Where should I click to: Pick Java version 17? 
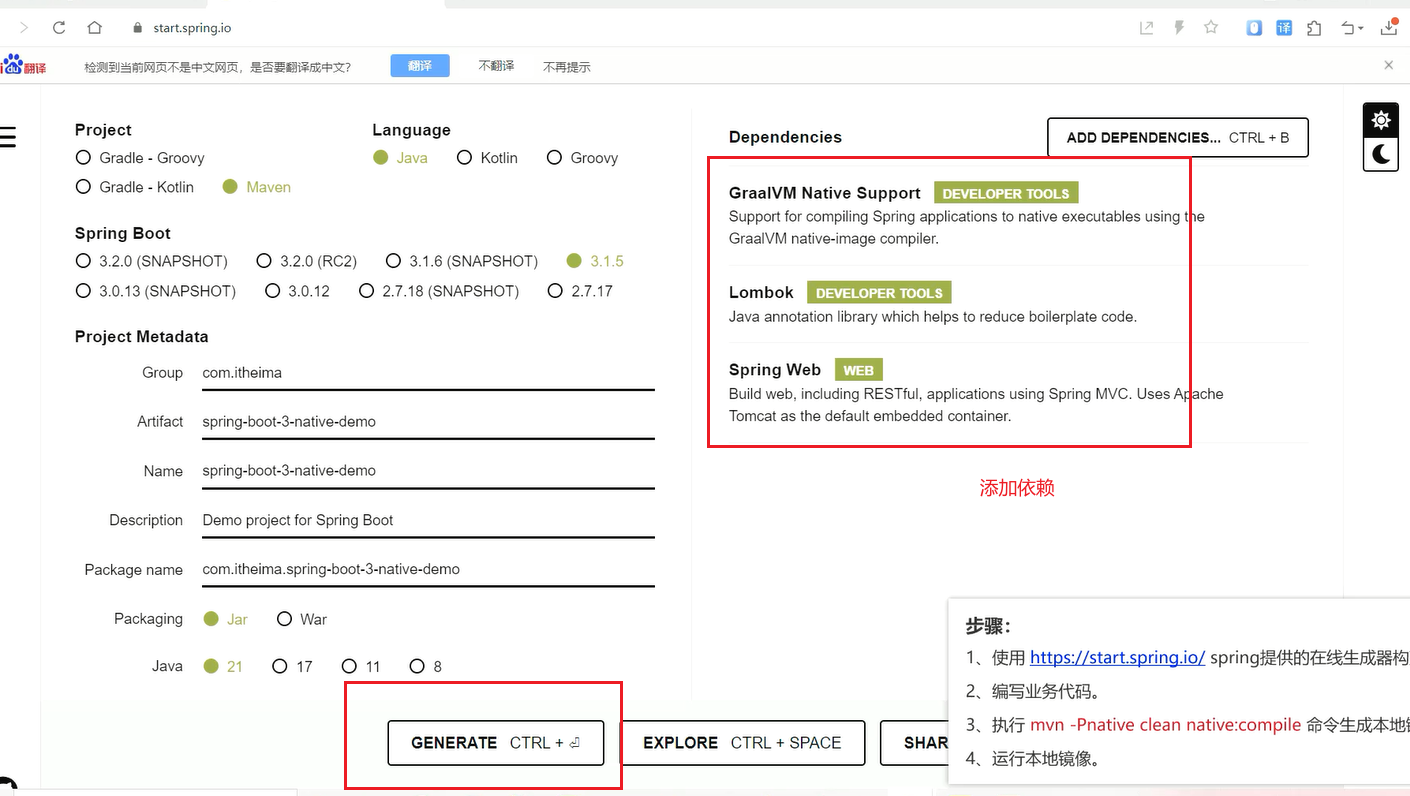click(x=280, y=666)
